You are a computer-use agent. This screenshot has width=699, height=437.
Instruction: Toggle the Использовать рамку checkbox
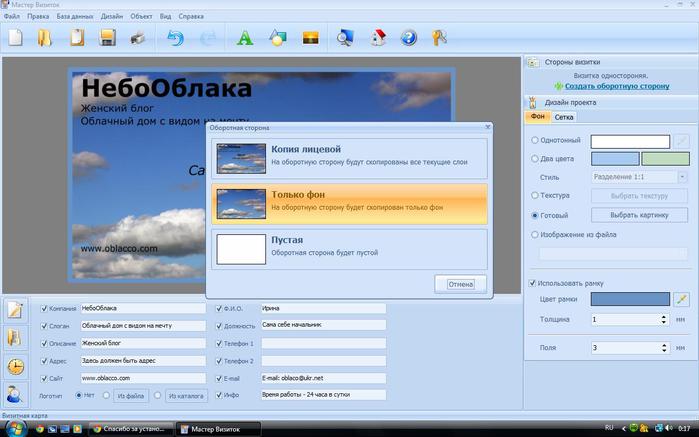point(533,283)
